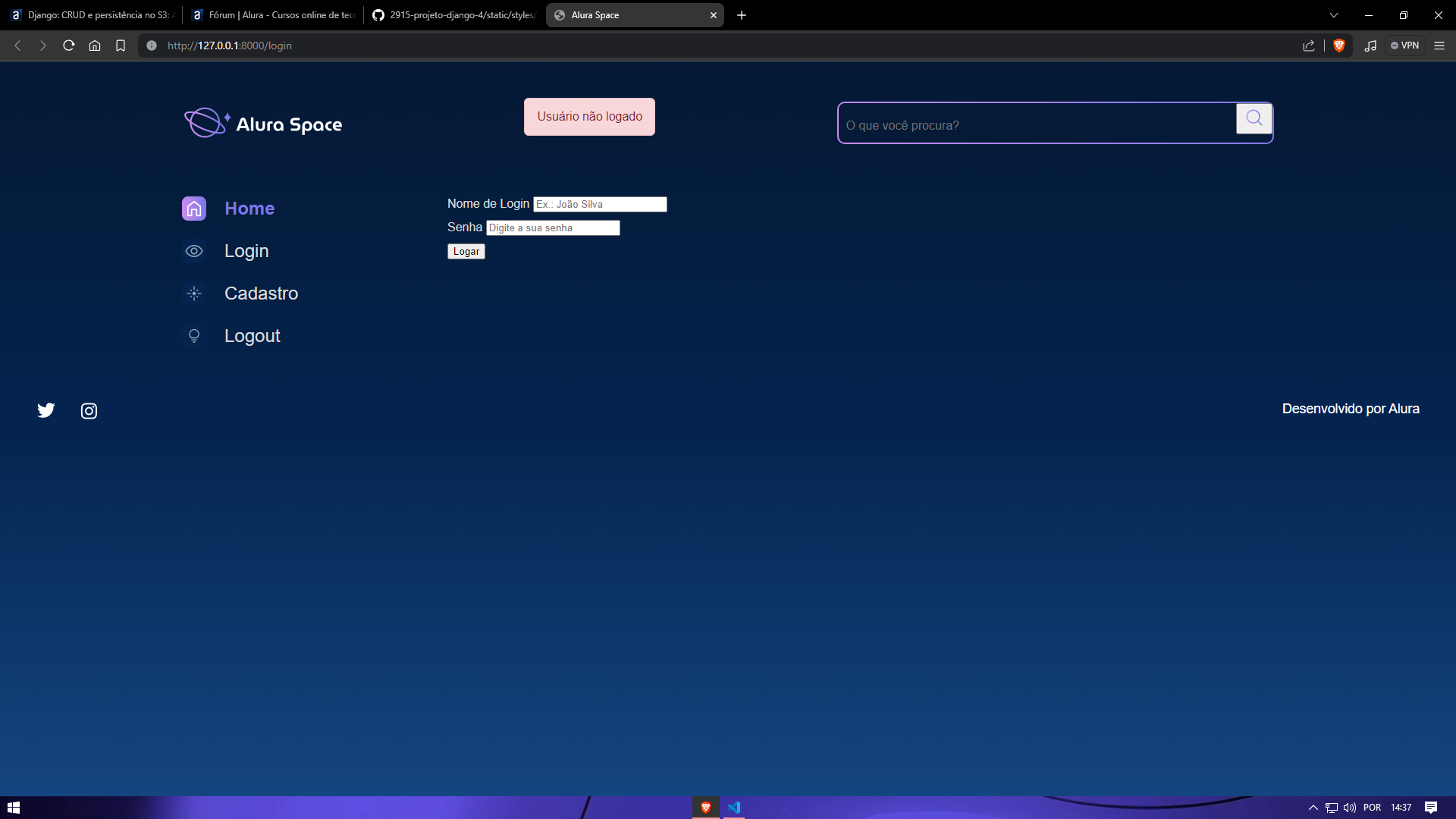Open the Windows Start button
Image resolution: width=1456 pixels, height=819 pixels.
coord(14,808)
